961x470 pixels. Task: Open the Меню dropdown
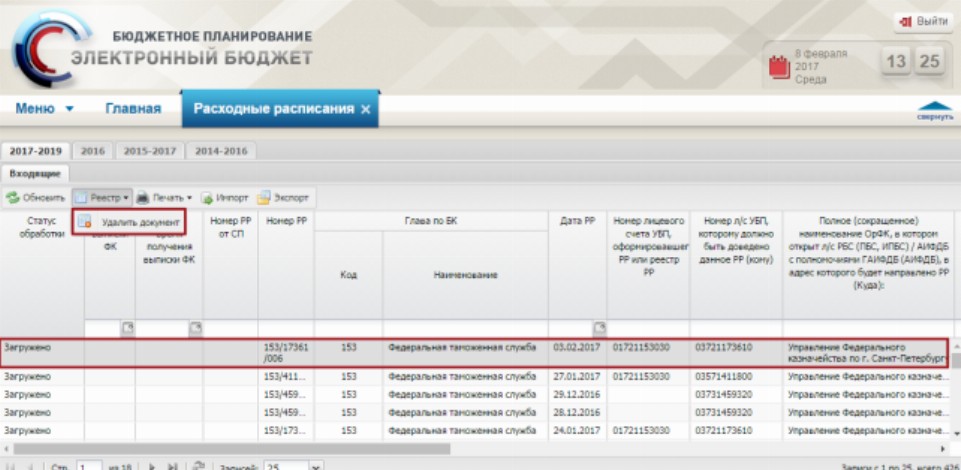45,109
